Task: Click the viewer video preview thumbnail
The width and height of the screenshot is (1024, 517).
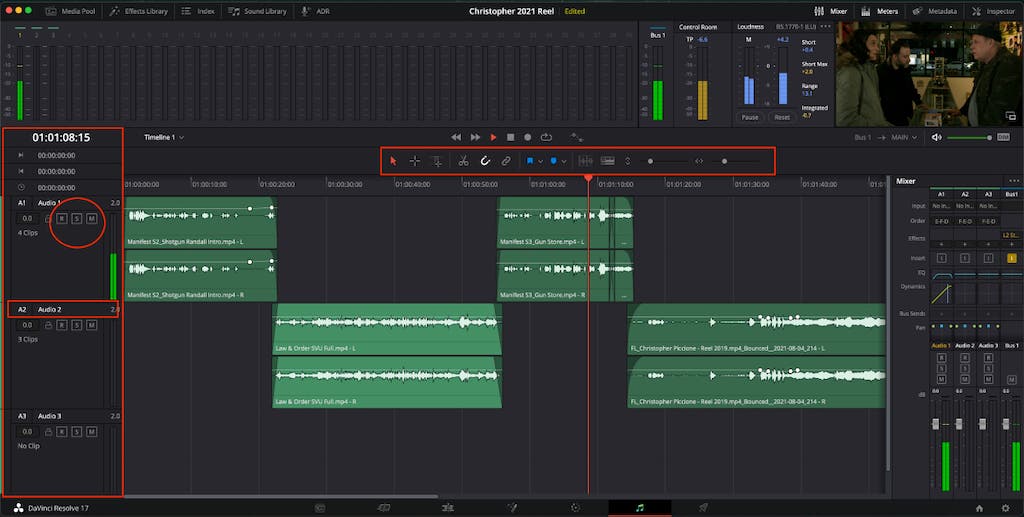Action: pos(929,74)
